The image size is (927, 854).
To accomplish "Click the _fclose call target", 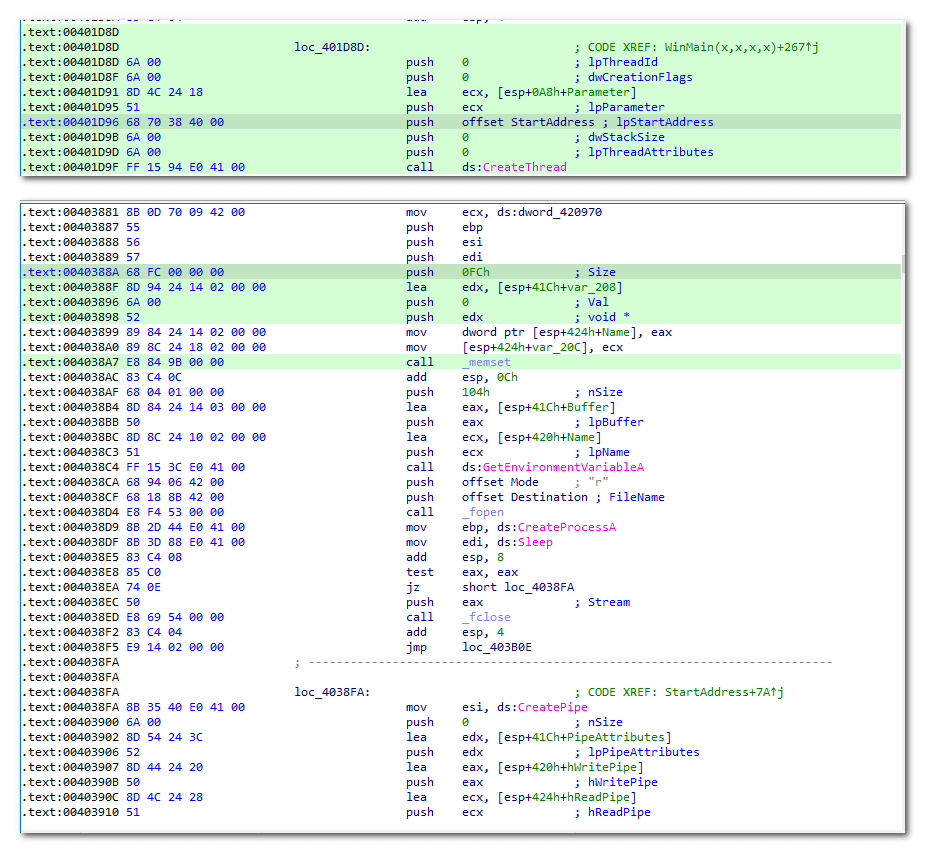I will coord(486,618).
